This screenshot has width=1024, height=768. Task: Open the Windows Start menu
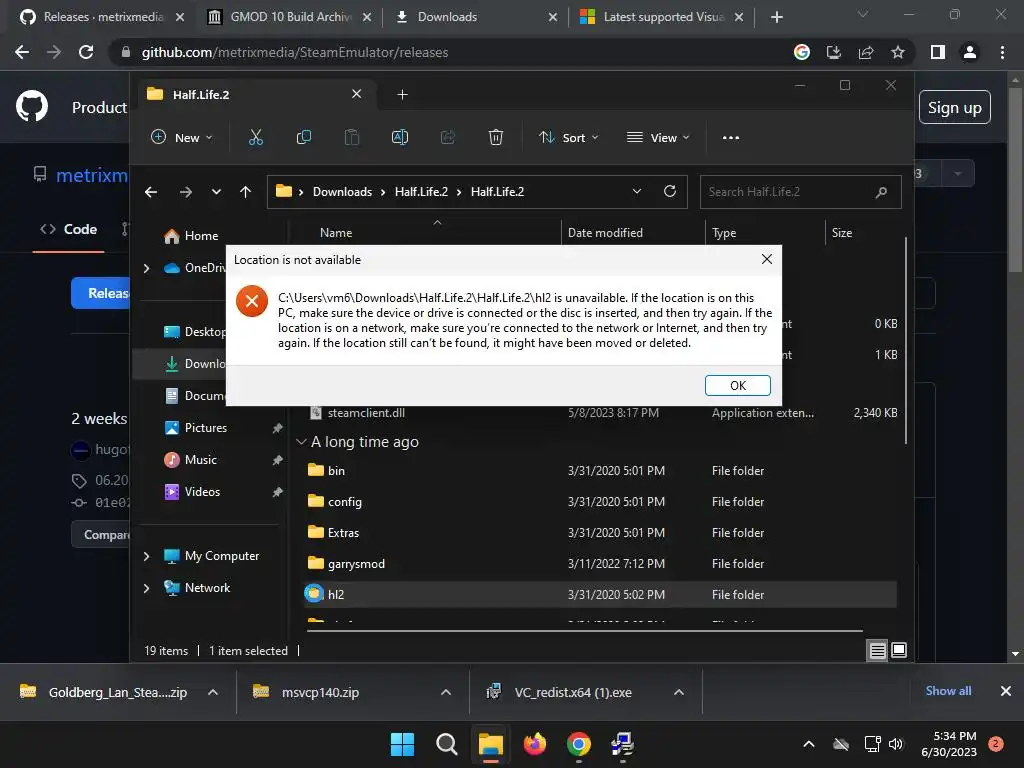tap(402, 744)
